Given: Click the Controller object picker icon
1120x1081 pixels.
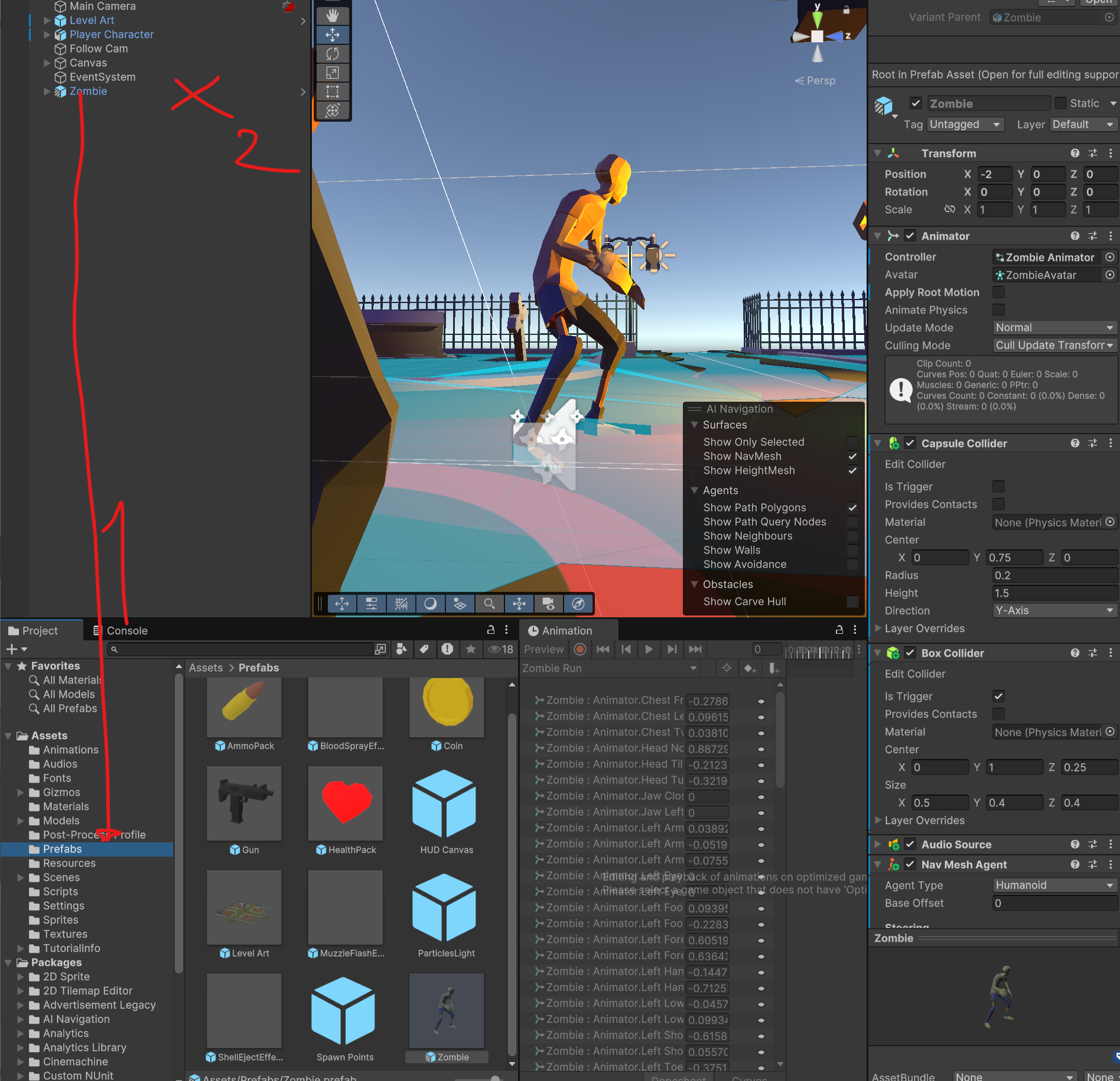Looking at the screenshot, I should [x=1110, y=257].
